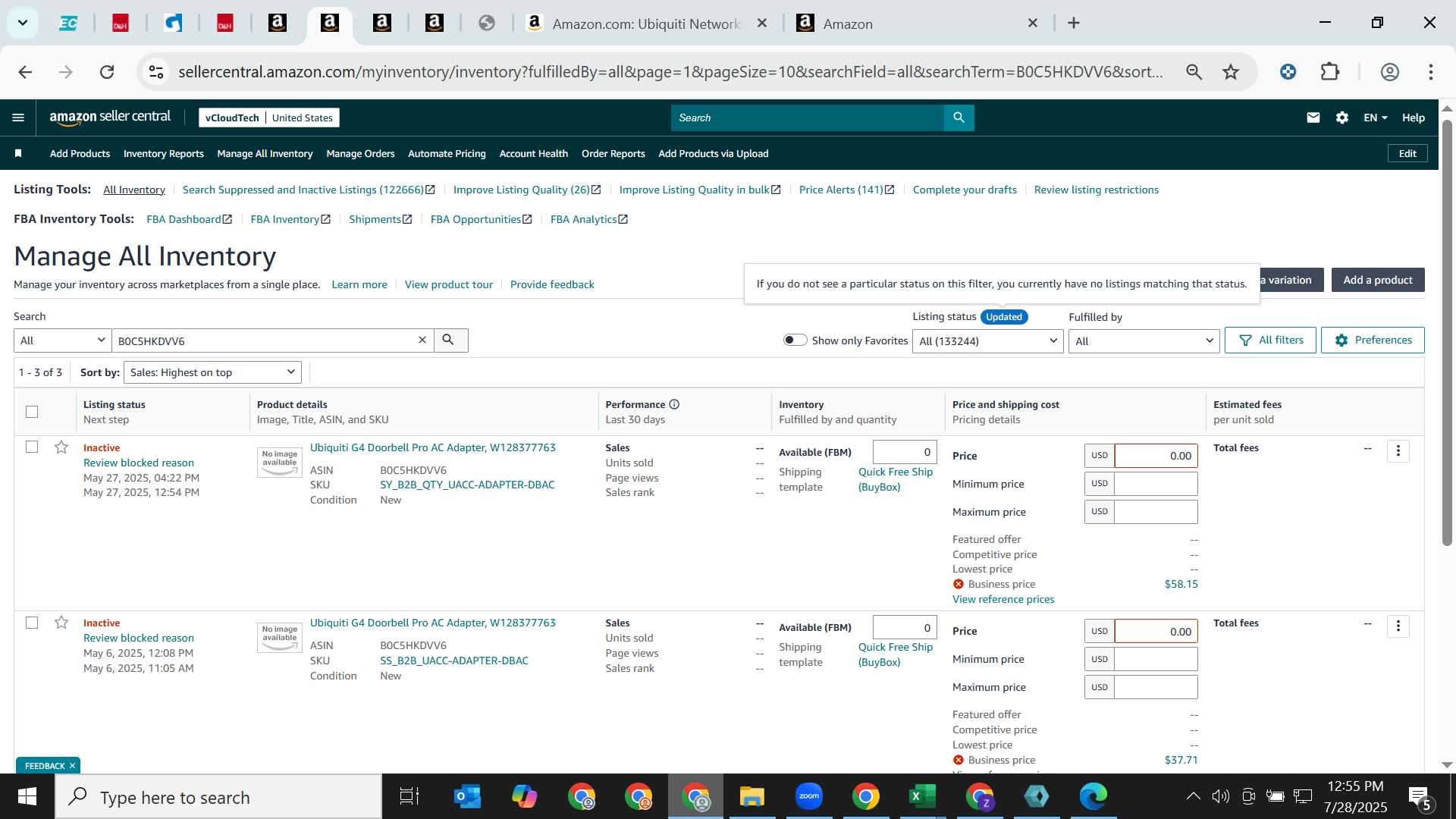Open Help in header

[1413, 118]
